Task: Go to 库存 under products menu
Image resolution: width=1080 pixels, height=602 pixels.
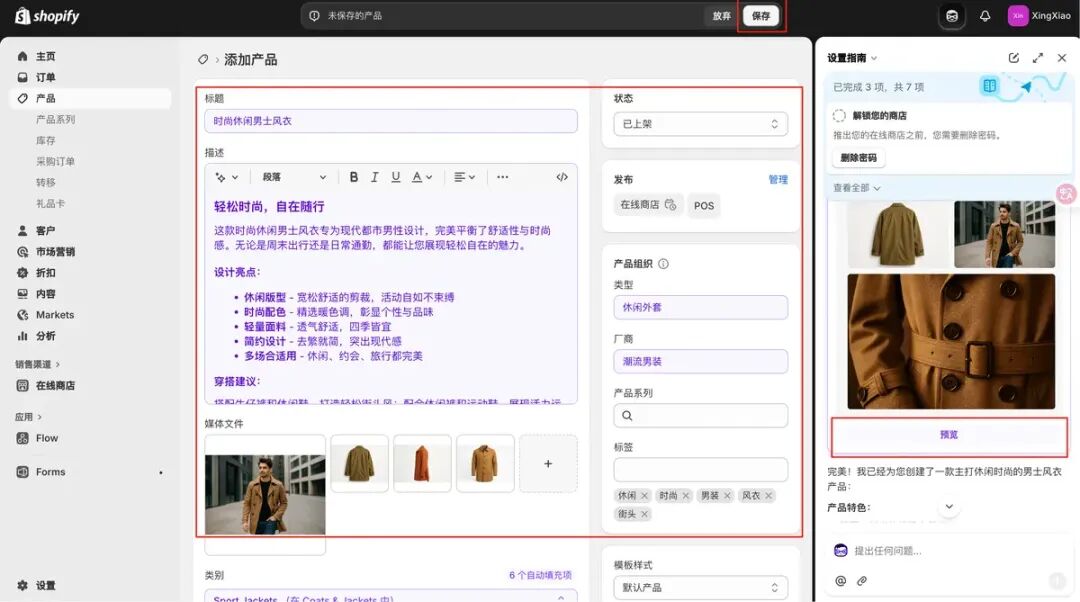Action: click(46, 140)
